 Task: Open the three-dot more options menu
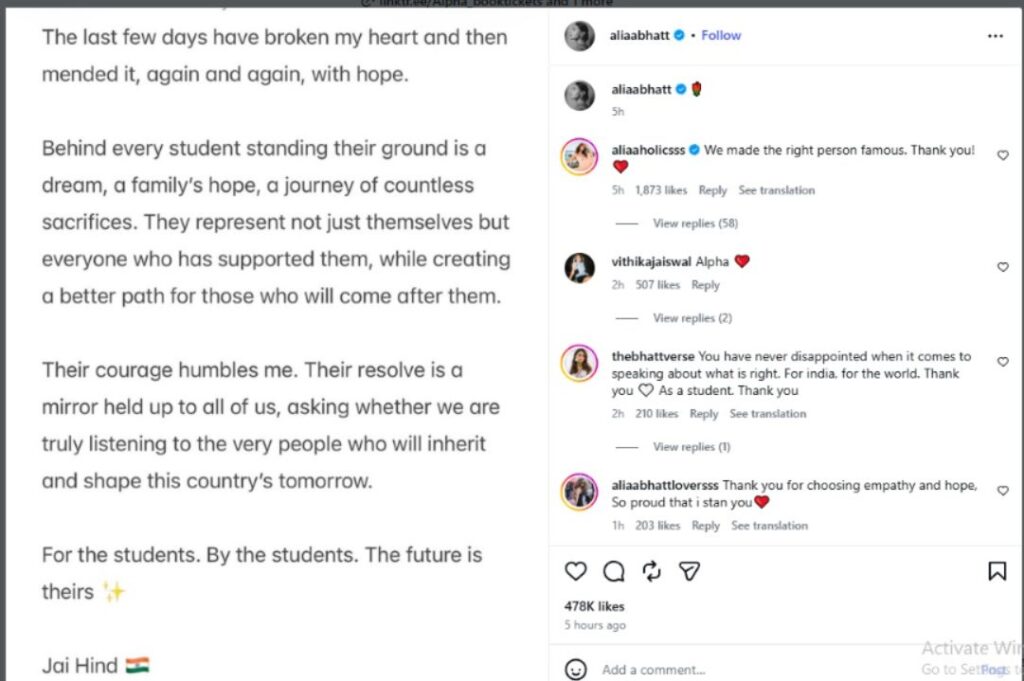coord(995,36)
